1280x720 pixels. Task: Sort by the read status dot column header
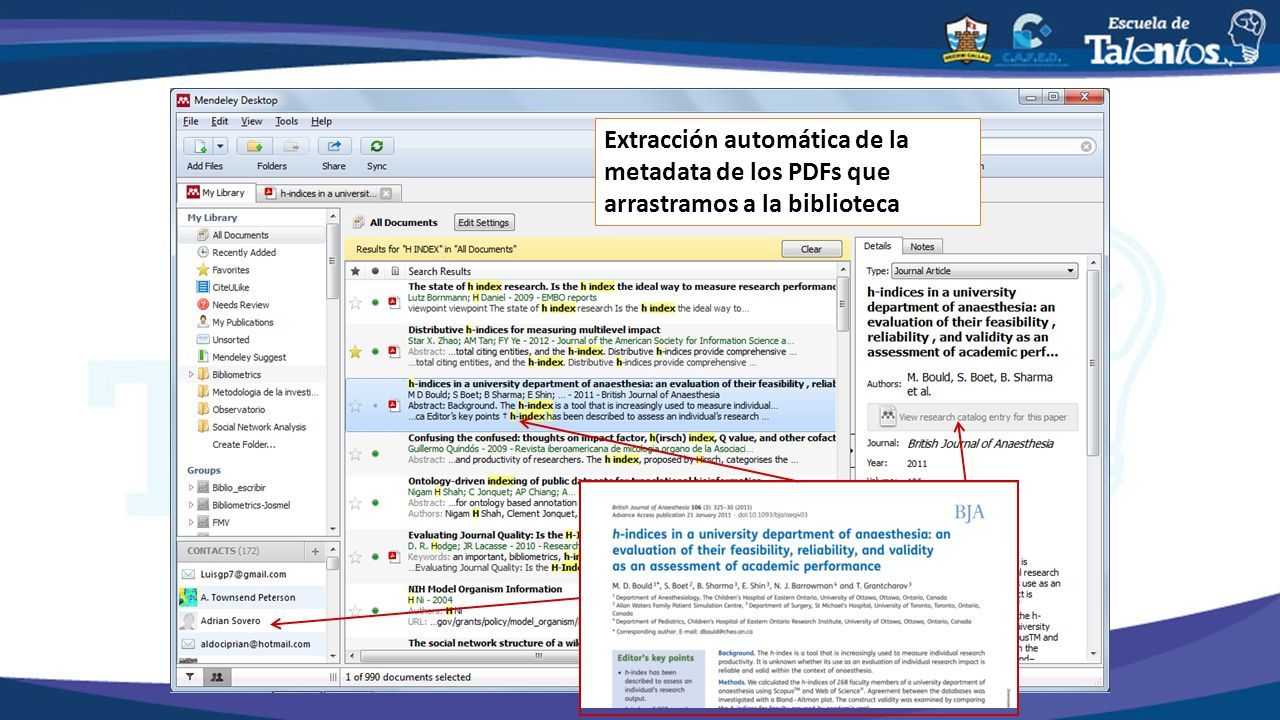[x=375, y=271]
